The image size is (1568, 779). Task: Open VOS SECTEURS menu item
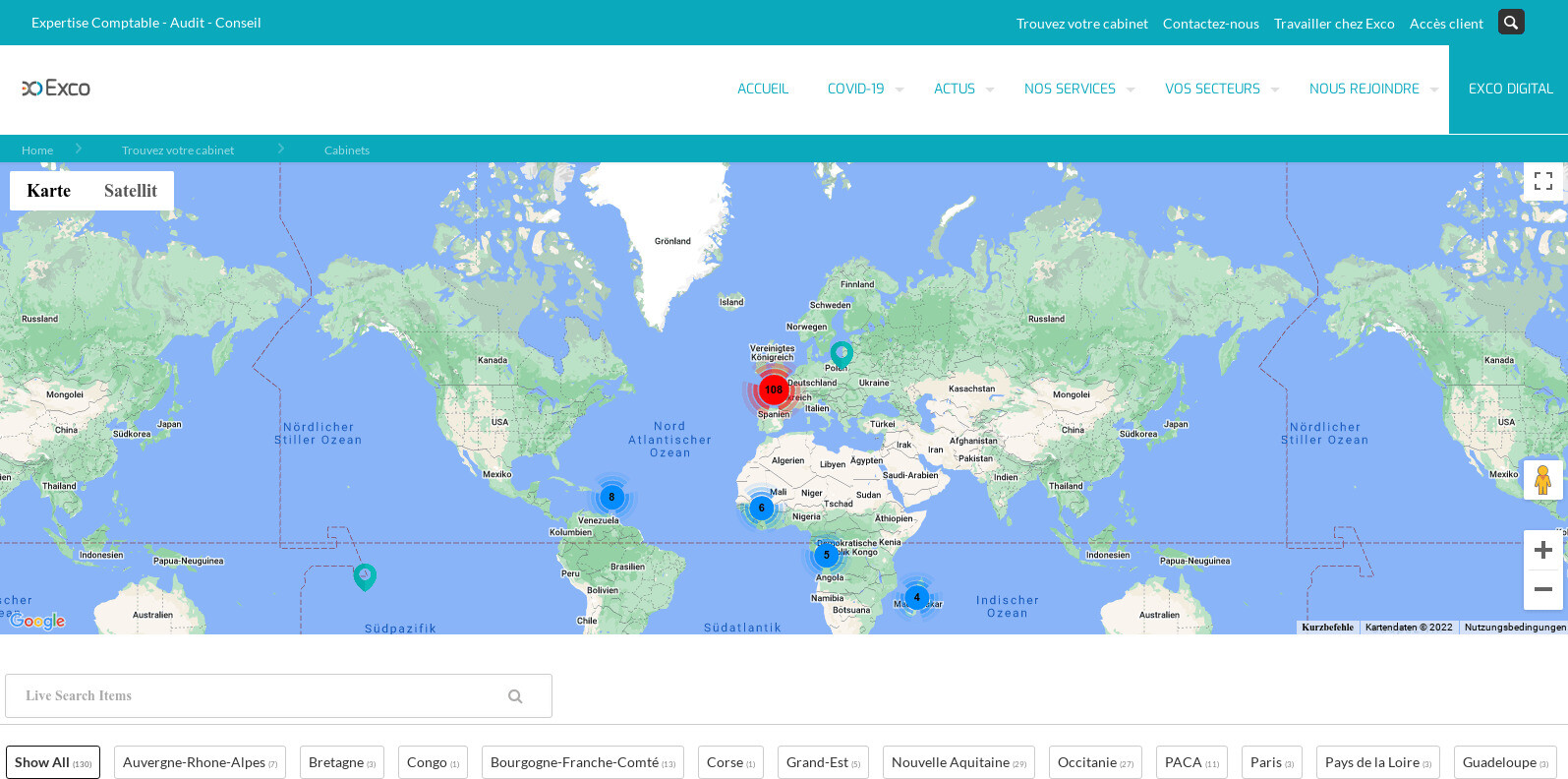(x=1212, y=89)
